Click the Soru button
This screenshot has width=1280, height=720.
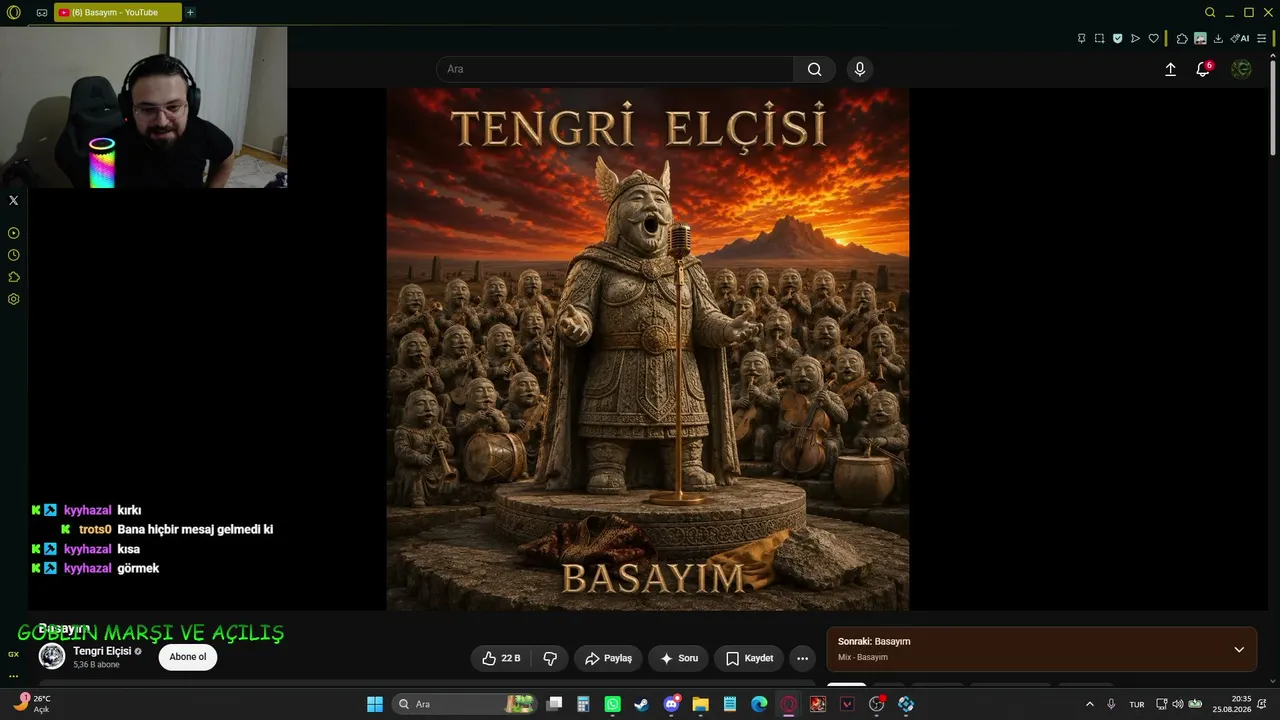pyautogui.click(x=679, y=658)
